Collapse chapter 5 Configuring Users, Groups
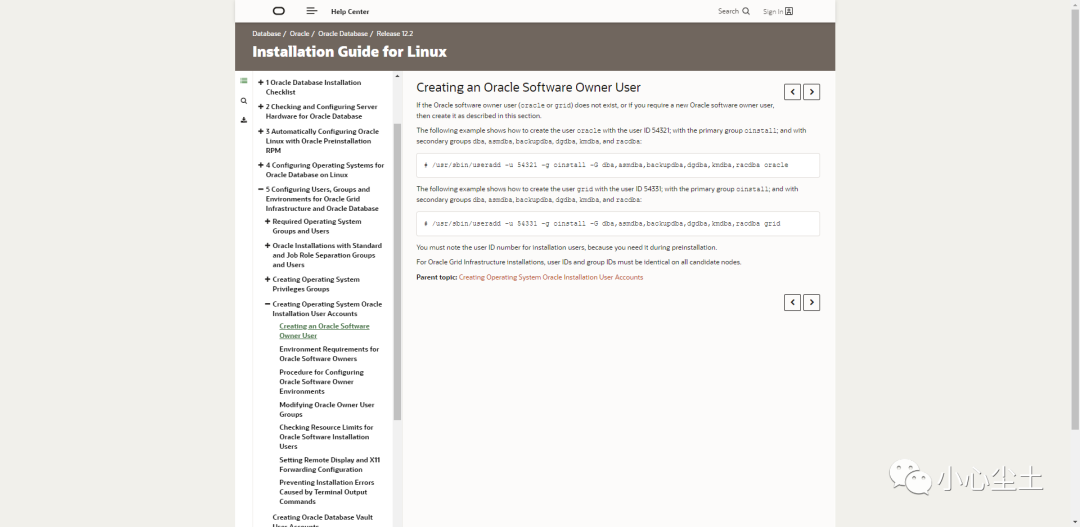This screenshot has width=1080, height=527. click(261, 189)
